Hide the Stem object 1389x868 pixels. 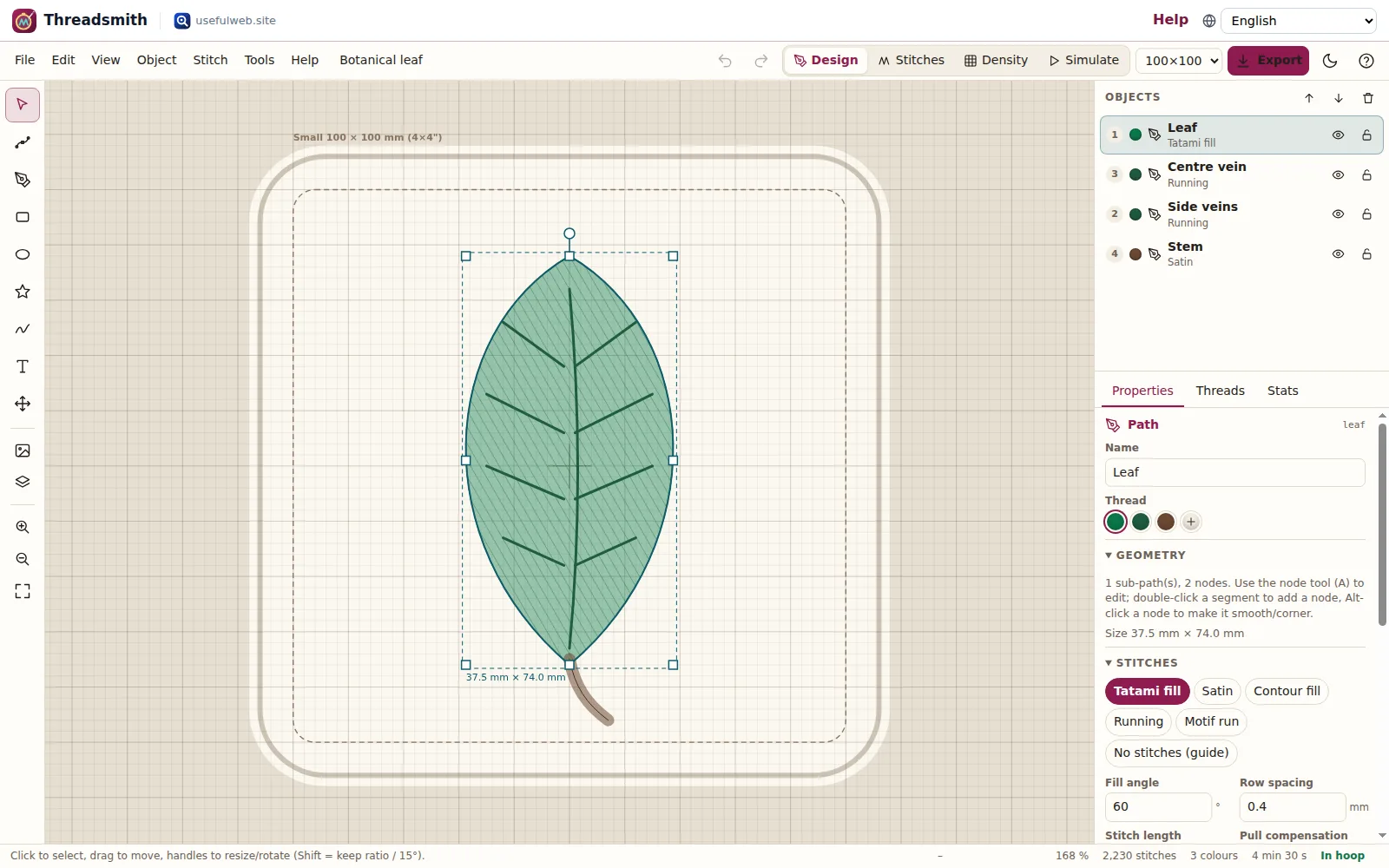[1338, 254]
